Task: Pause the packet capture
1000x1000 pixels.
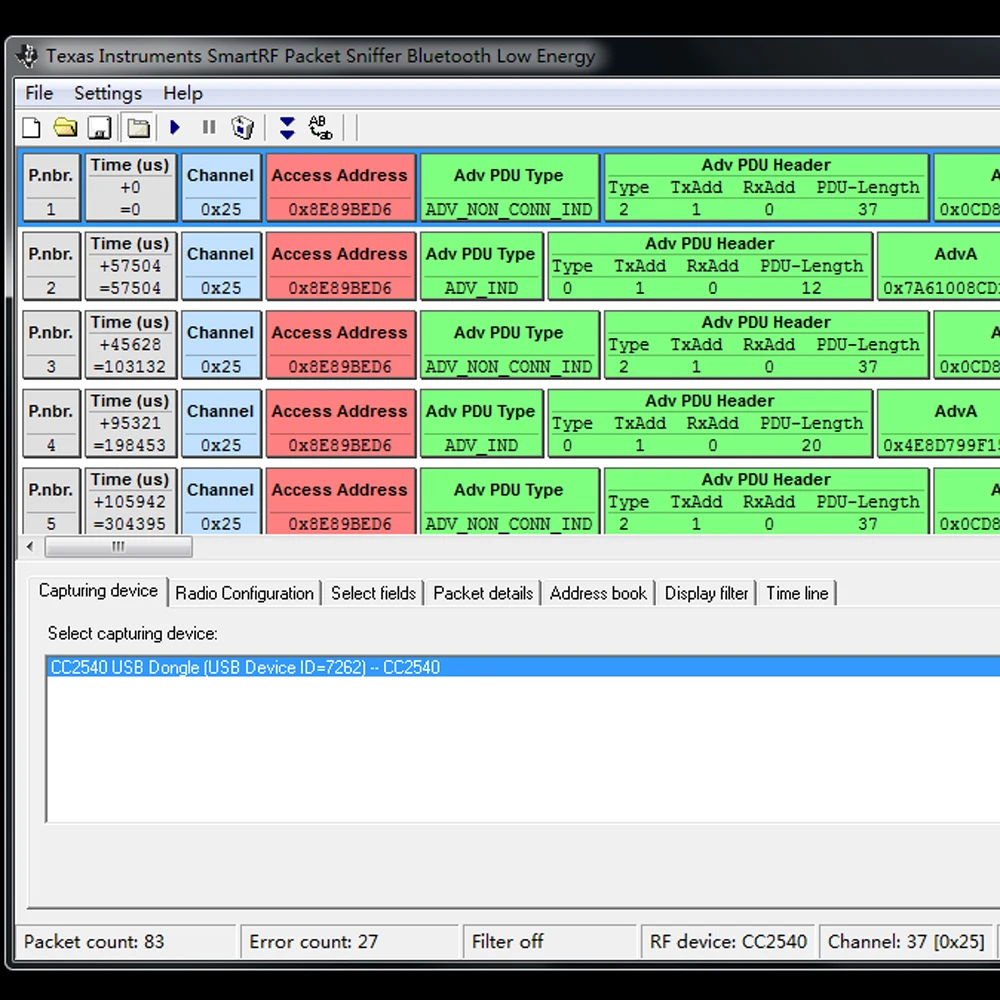Action: tap(209, 128)
